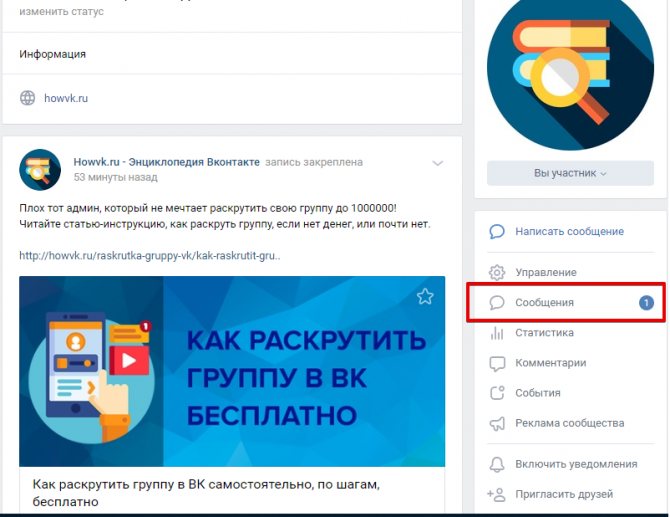Click the unread messages badge showing 1
This screenshot has height=517, width=670.
646,303
